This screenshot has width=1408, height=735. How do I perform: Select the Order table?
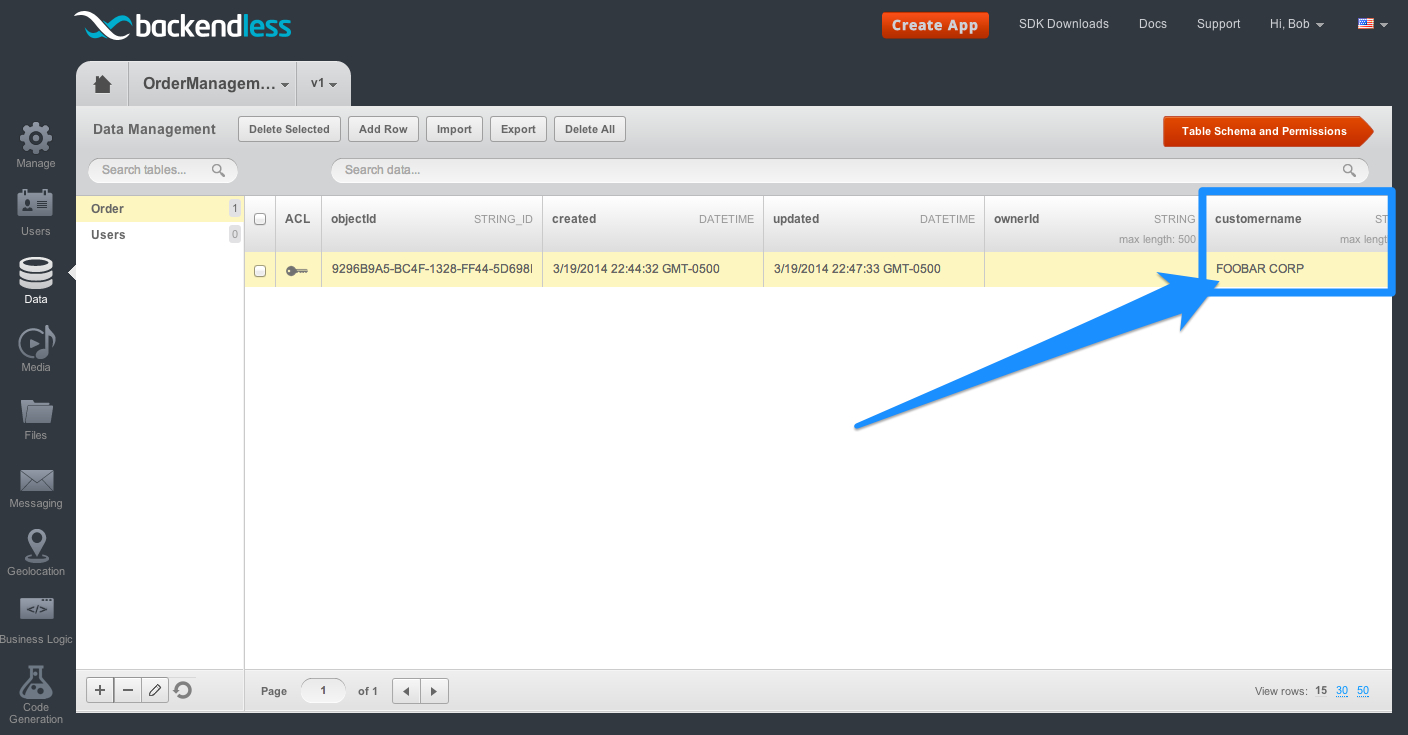(x=159, y=209)
